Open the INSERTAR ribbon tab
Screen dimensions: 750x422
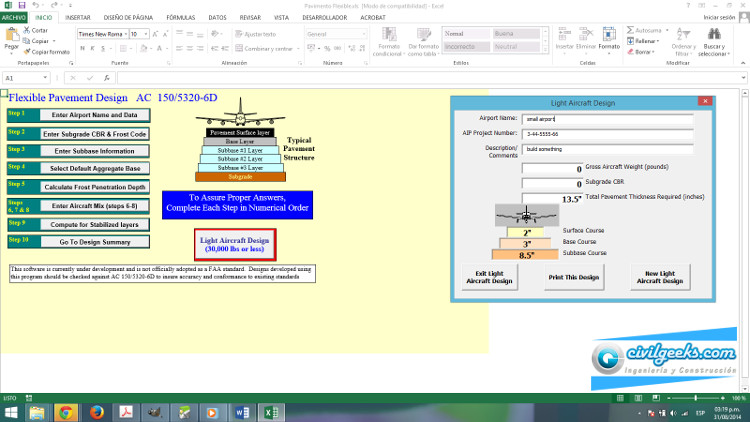tap(77, 17)
